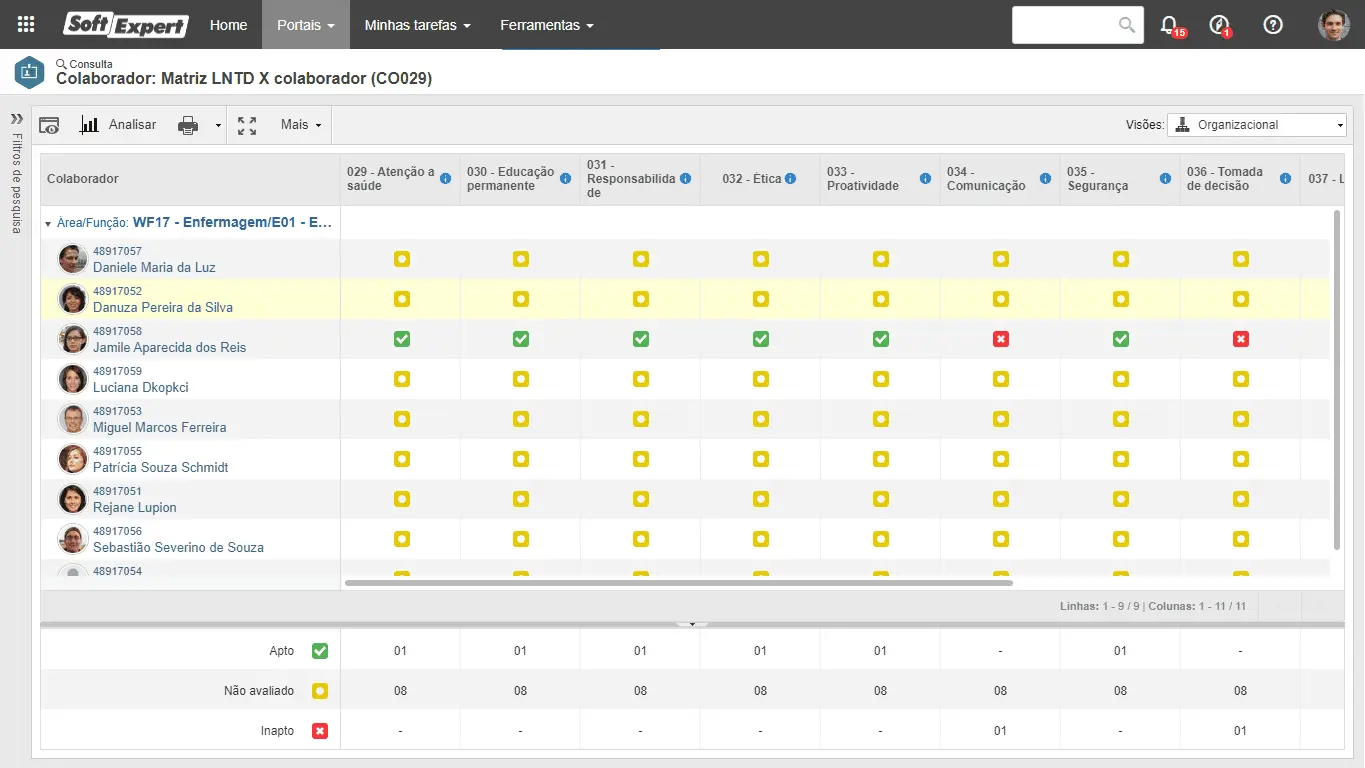
Task: Click the Colaborador column header
Action: tap(190, 179)
